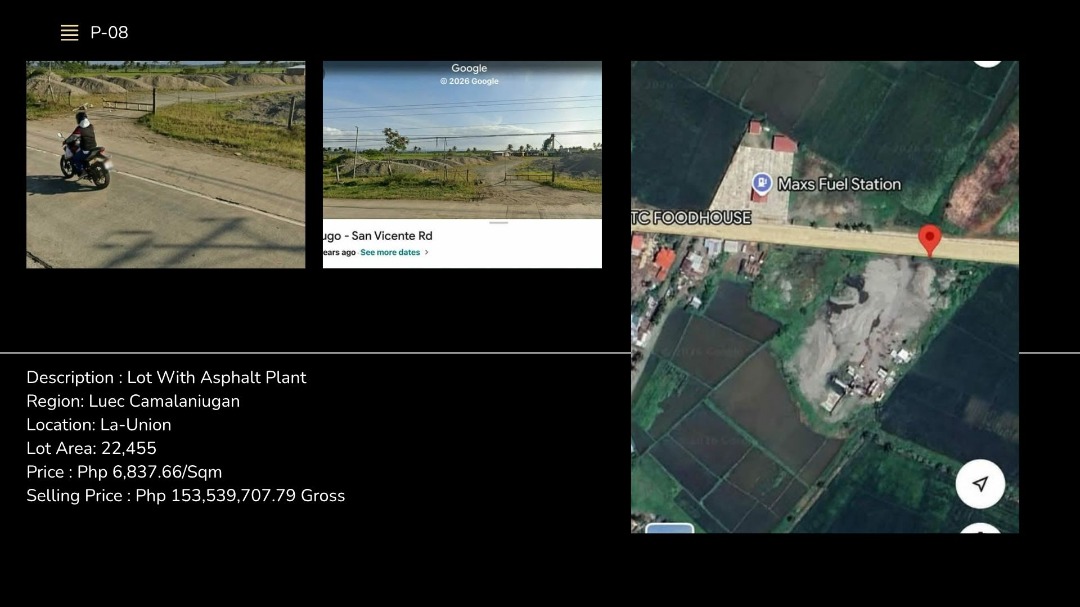Click the See more dates link
Image resolution: width=1080 pixels, height=607 pixels.
(x=390, y=252)
